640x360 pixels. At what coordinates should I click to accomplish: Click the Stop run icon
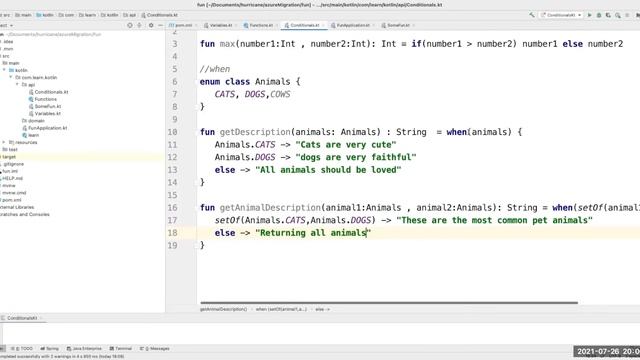click(x=627, y=15)
